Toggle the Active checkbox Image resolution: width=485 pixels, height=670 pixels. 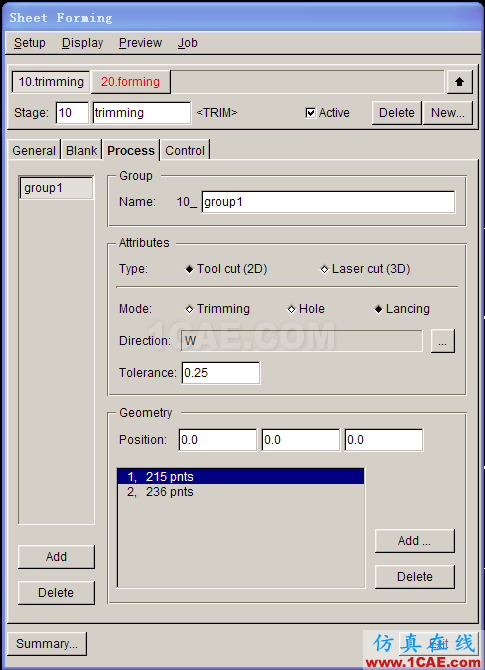(311, 113)
